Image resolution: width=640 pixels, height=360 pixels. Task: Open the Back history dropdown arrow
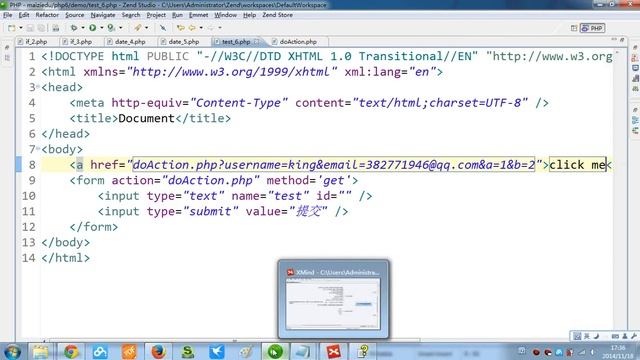click(201, 28)
